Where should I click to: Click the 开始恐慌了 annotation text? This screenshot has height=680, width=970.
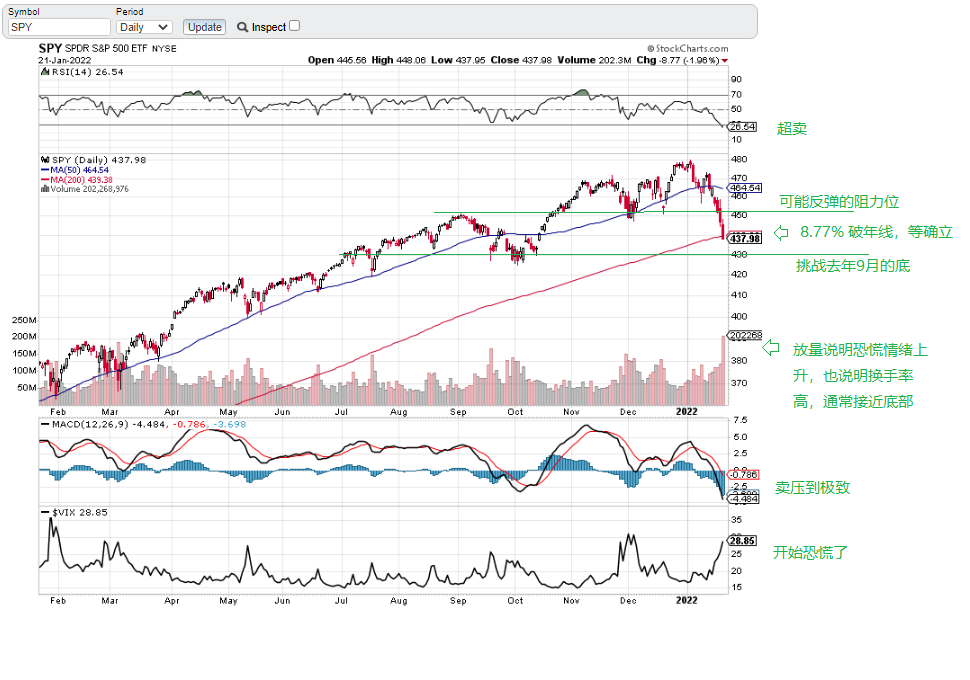pyautogui.click(x=810, y=553)
